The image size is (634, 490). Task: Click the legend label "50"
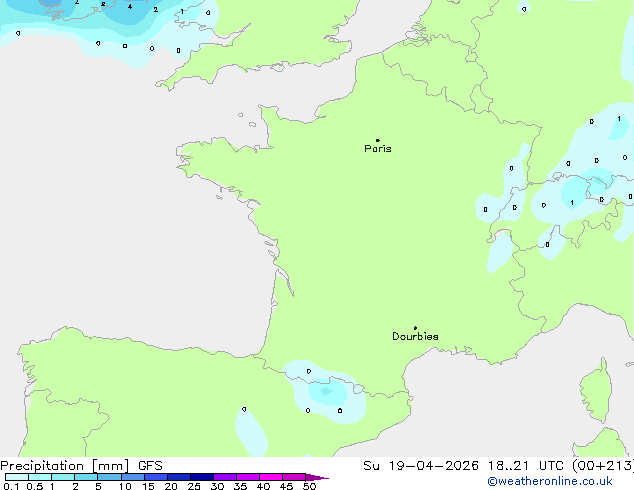[309, 486]
